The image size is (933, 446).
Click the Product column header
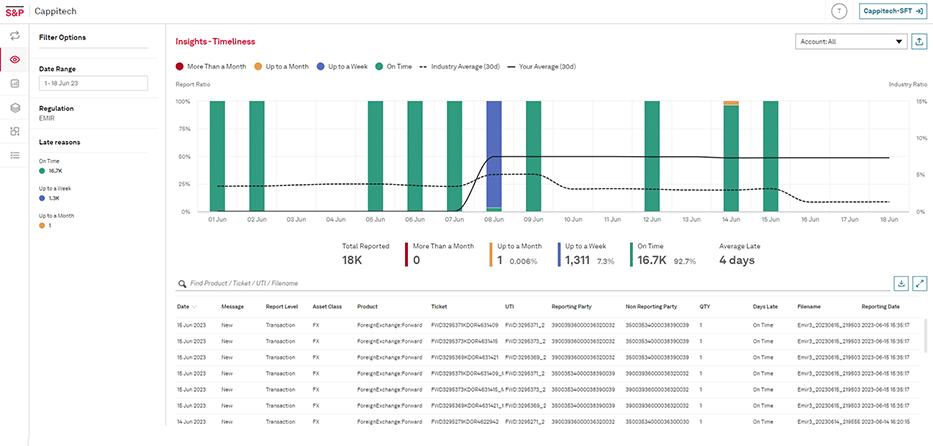click(x=367, y=307)
